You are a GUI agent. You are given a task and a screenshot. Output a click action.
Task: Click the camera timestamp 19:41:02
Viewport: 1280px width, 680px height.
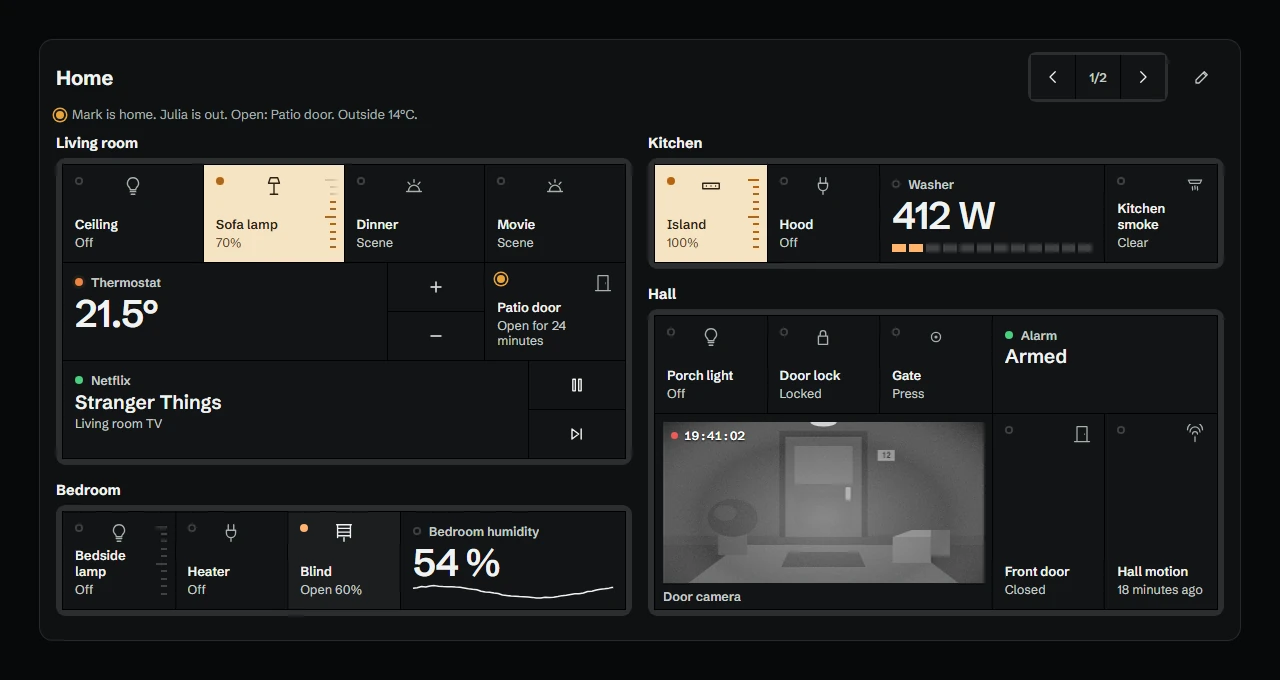pos(714,436)
